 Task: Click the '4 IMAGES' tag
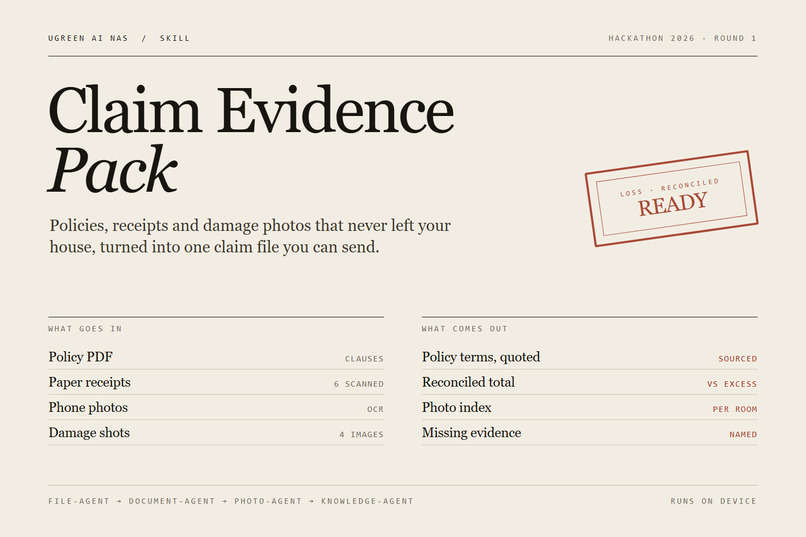click(x=361, y=434)
